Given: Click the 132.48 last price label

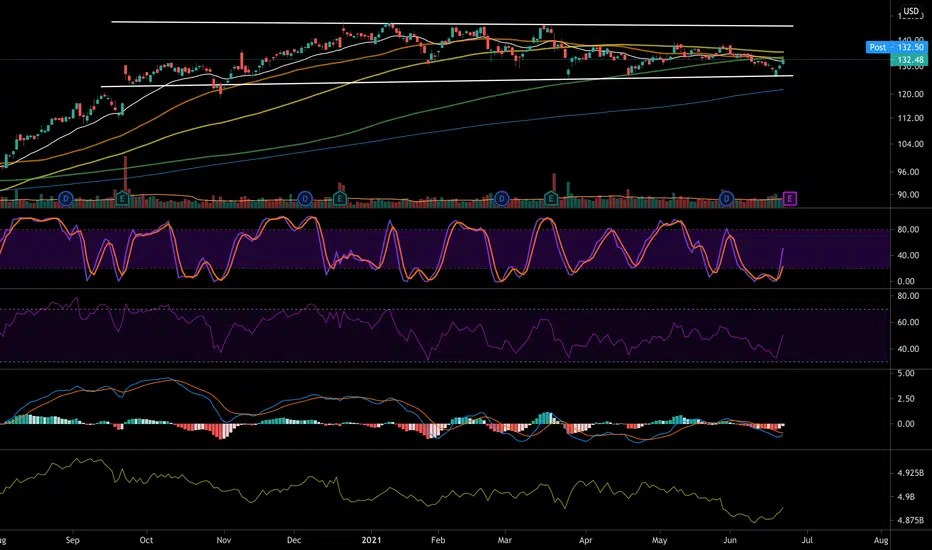Looking at the screenshot, I should coord(909,59).
